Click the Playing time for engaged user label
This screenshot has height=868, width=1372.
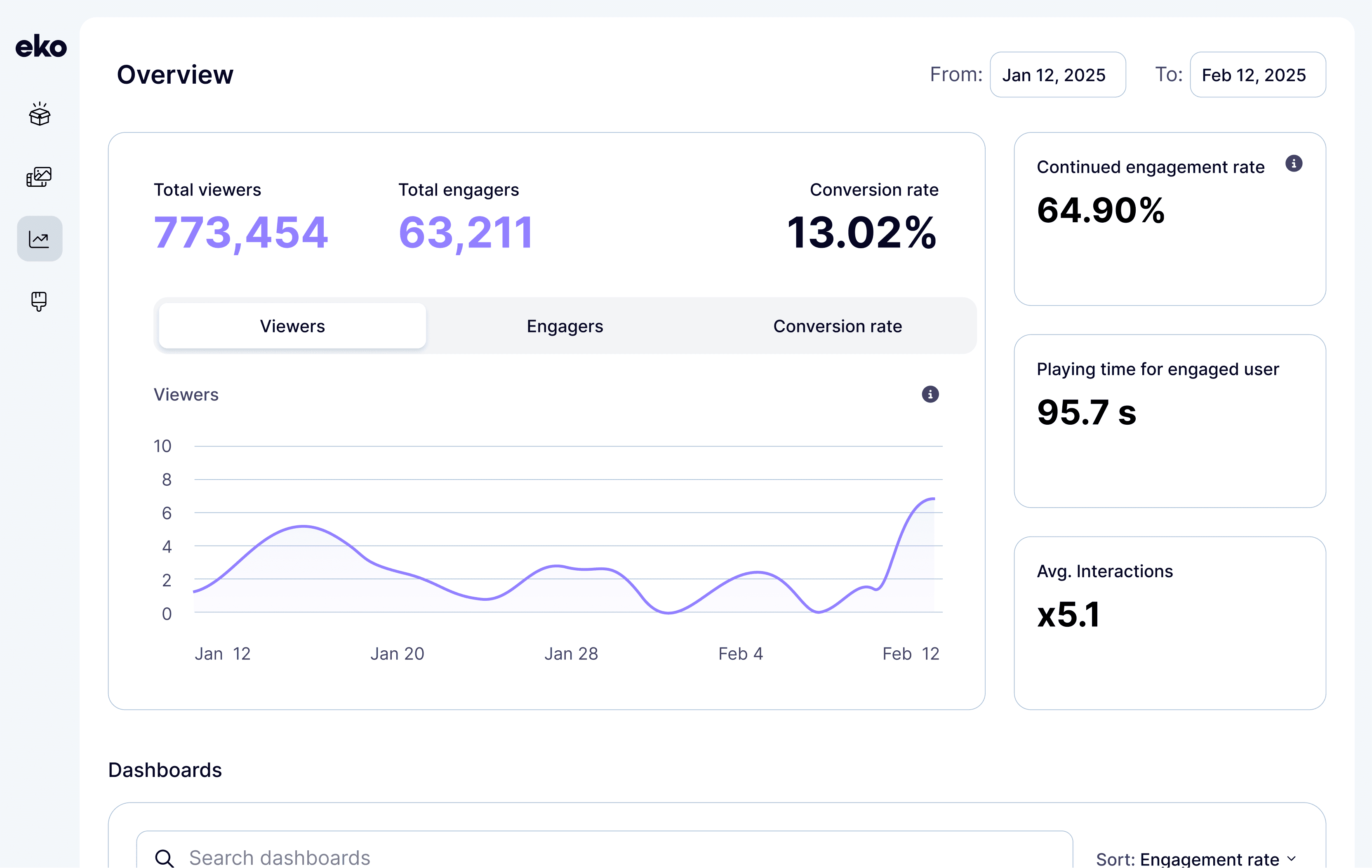coord(1158,369)
